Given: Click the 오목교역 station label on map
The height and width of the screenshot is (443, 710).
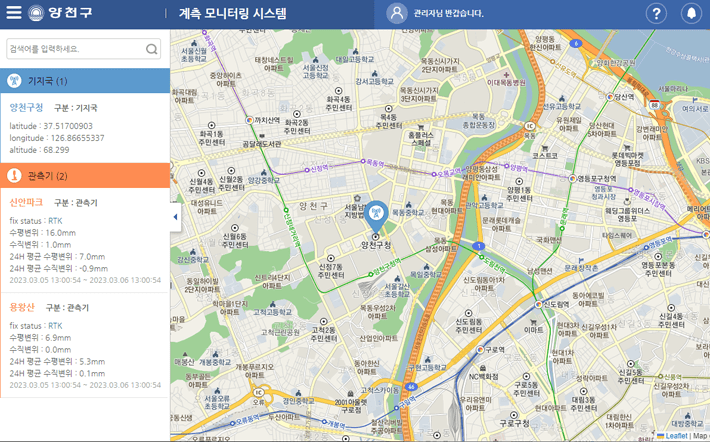Looking at the screenshot, I should point(451,171).
